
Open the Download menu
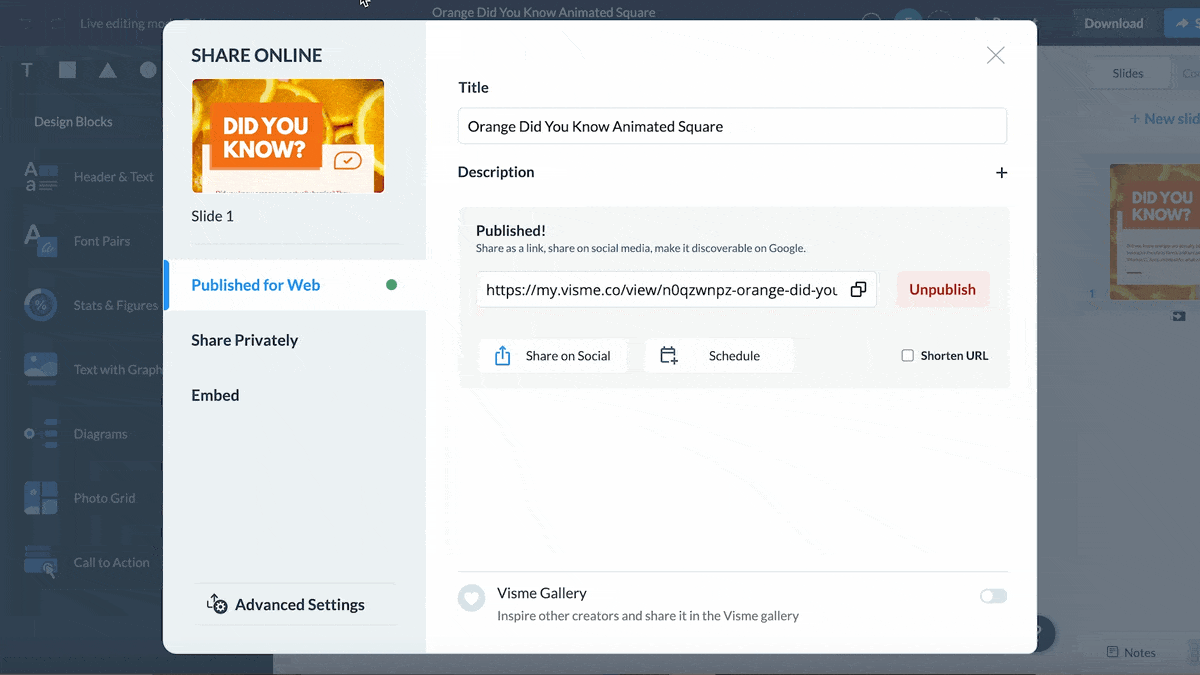1113,22
